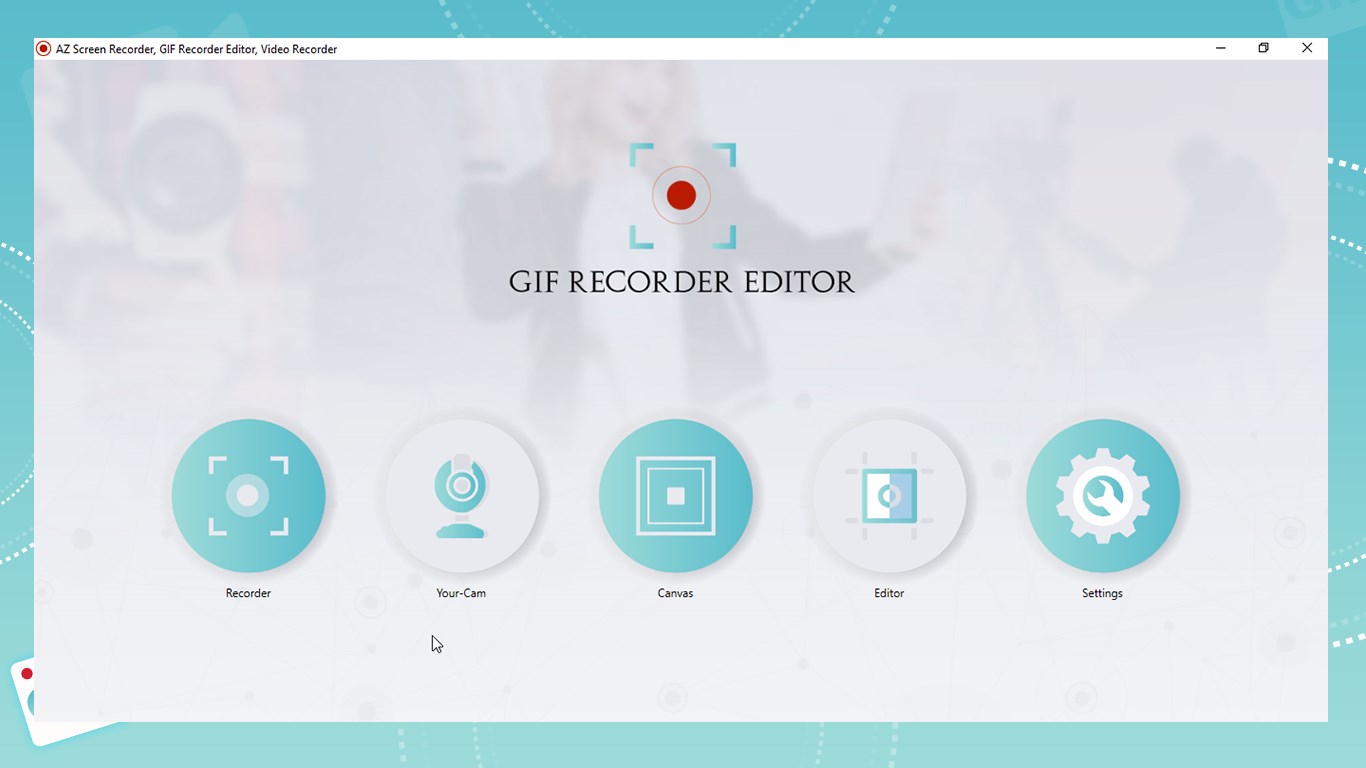Click the Your-Cam label text
This screenshot has width=1366, height=768.
click(x=461, y=592)
